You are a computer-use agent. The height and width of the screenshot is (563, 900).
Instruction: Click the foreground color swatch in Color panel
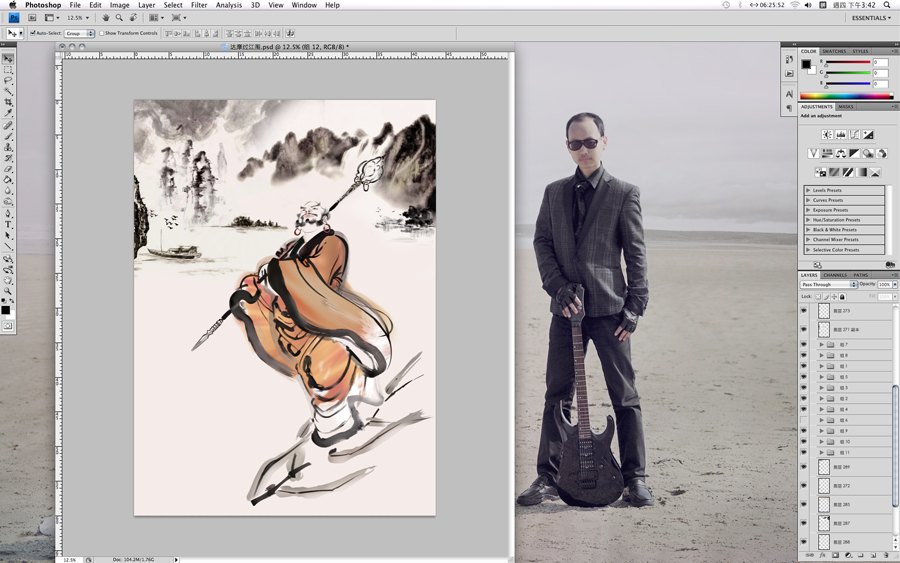click(806, 64)
